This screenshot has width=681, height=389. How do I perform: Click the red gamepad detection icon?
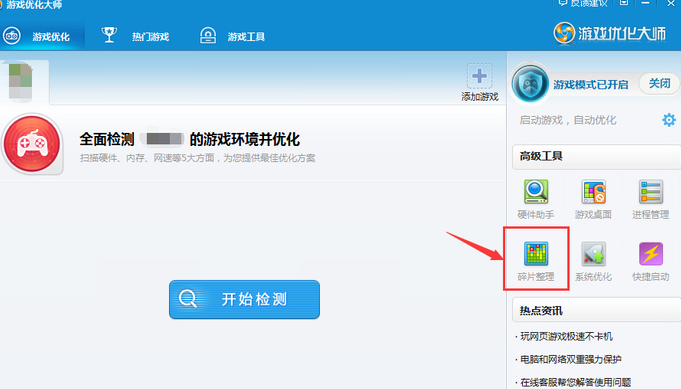pyautogui.click(x=32, y=144)
